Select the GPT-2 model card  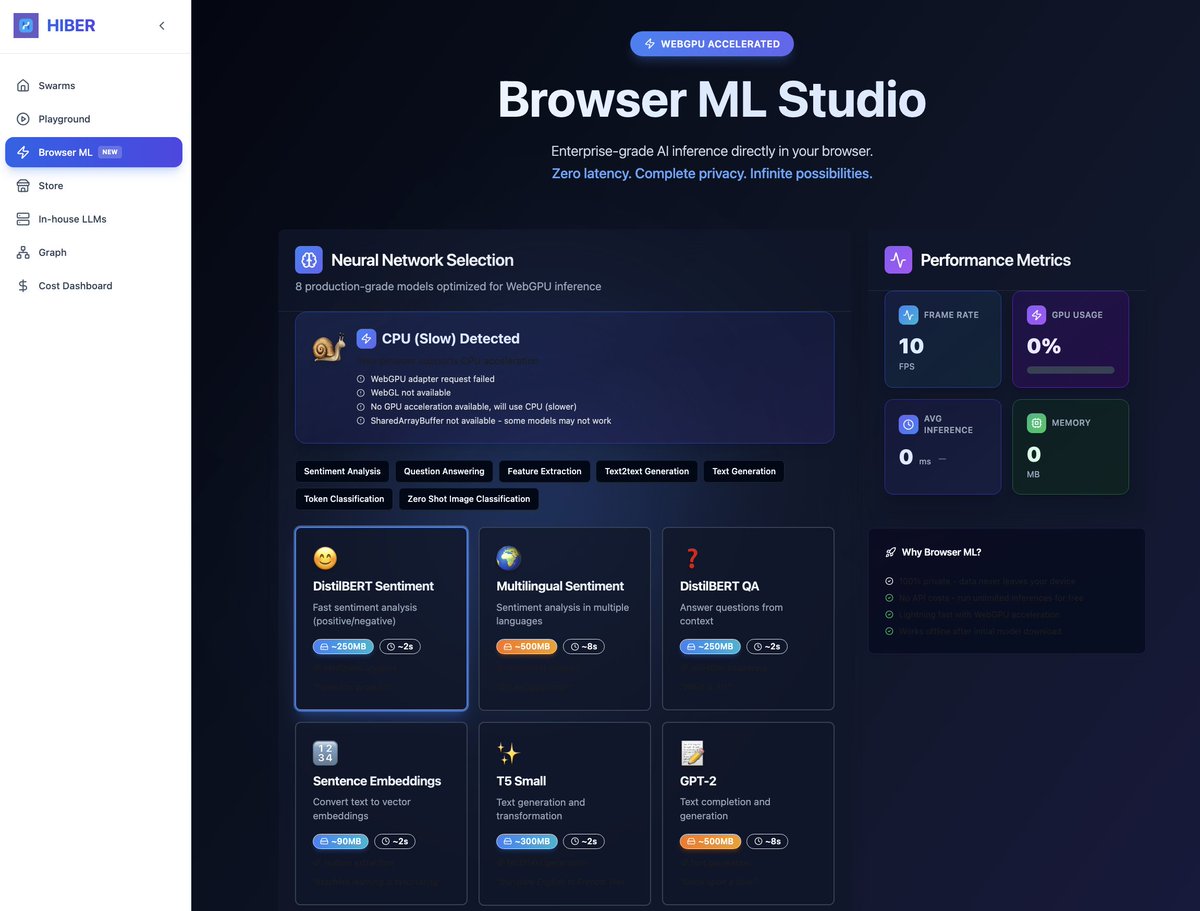[748, 812]
